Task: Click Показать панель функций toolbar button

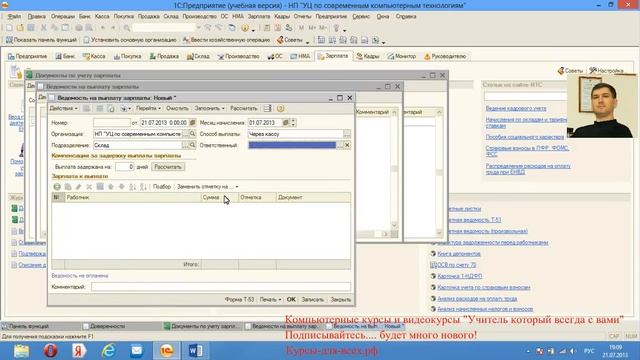Action: coord(41,40)
